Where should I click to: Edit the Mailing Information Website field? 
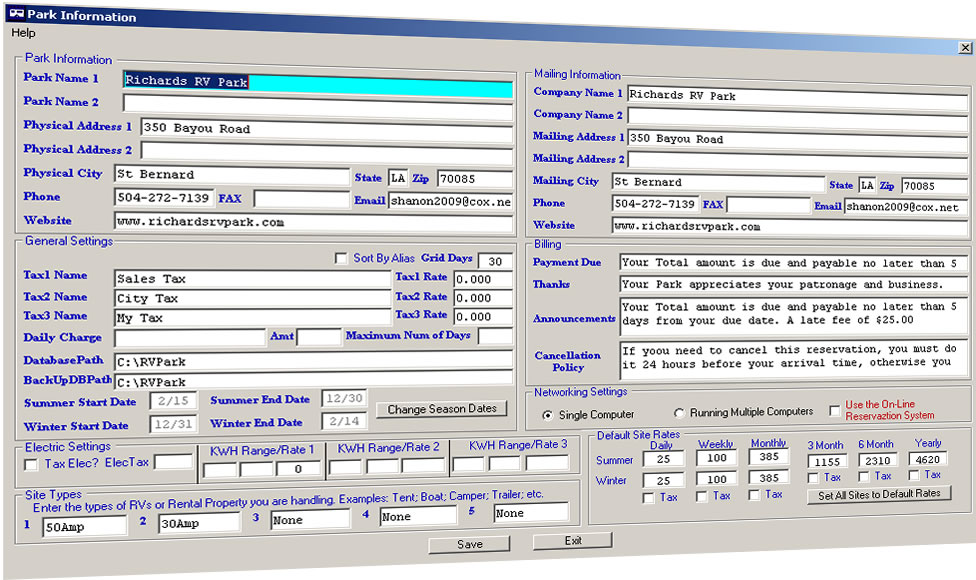(x=790, y=228)
